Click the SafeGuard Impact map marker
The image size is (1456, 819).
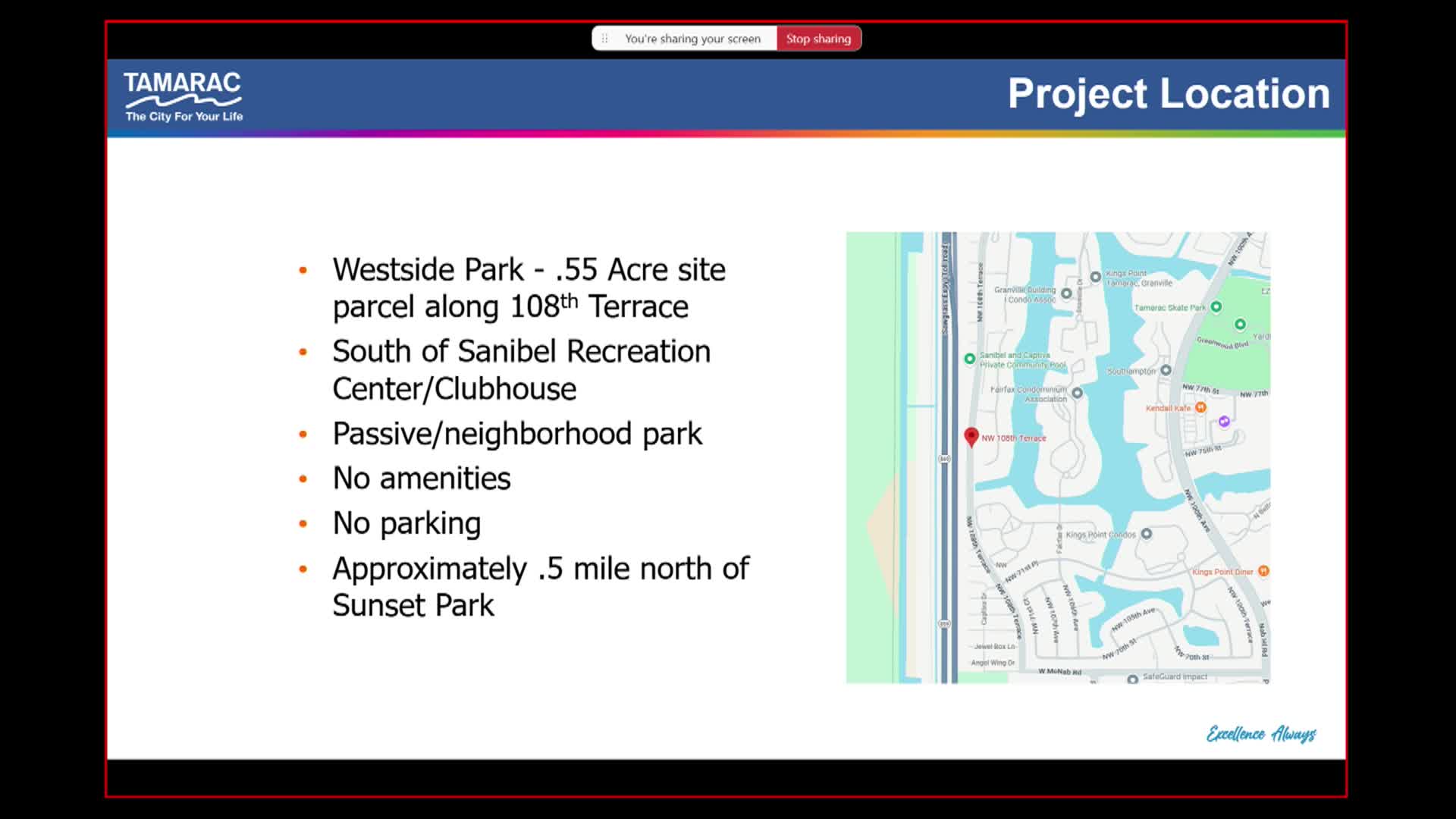tap(1132, 679)
